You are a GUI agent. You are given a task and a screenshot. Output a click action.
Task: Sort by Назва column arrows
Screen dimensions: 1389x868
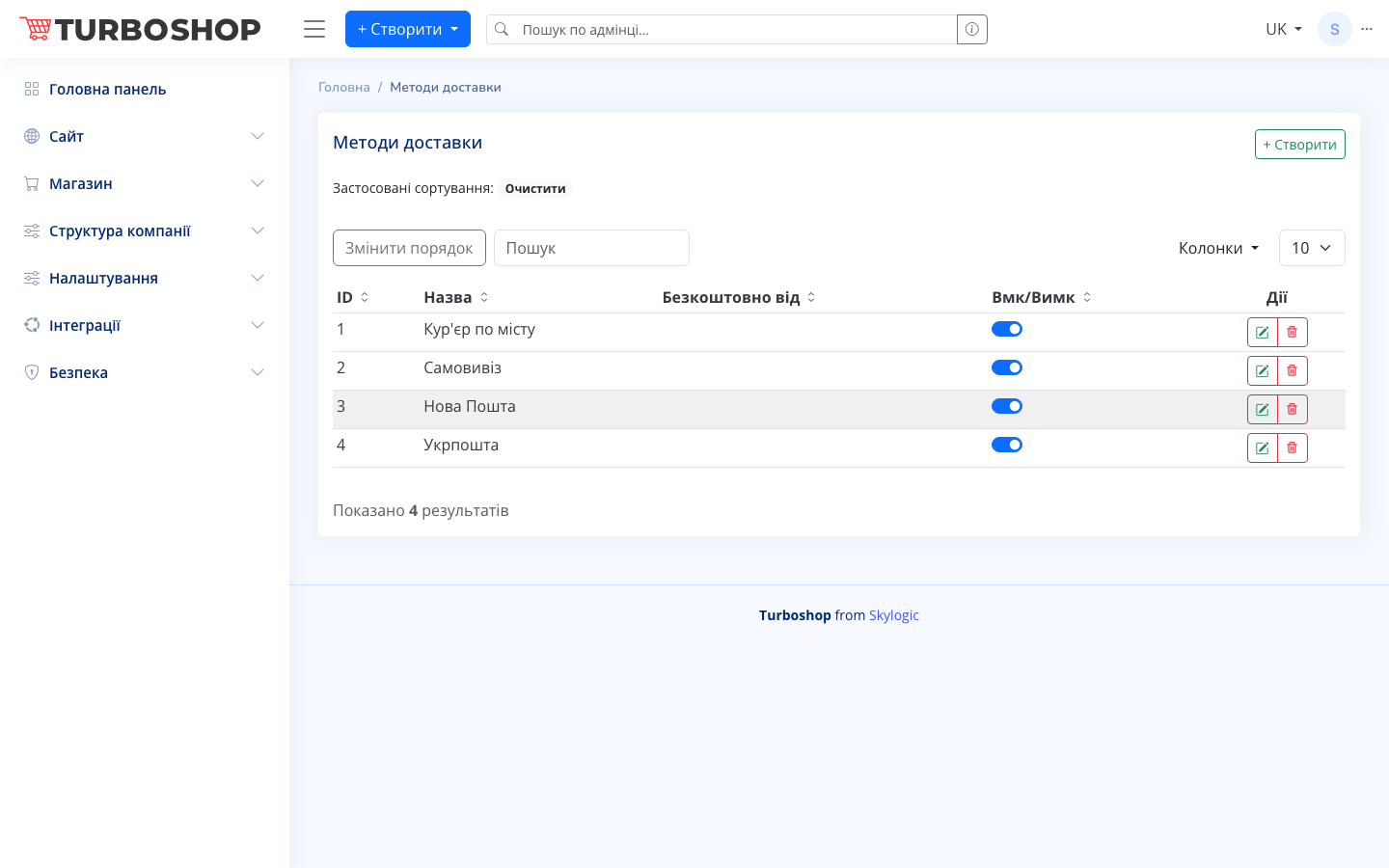(x=484, y=297)
